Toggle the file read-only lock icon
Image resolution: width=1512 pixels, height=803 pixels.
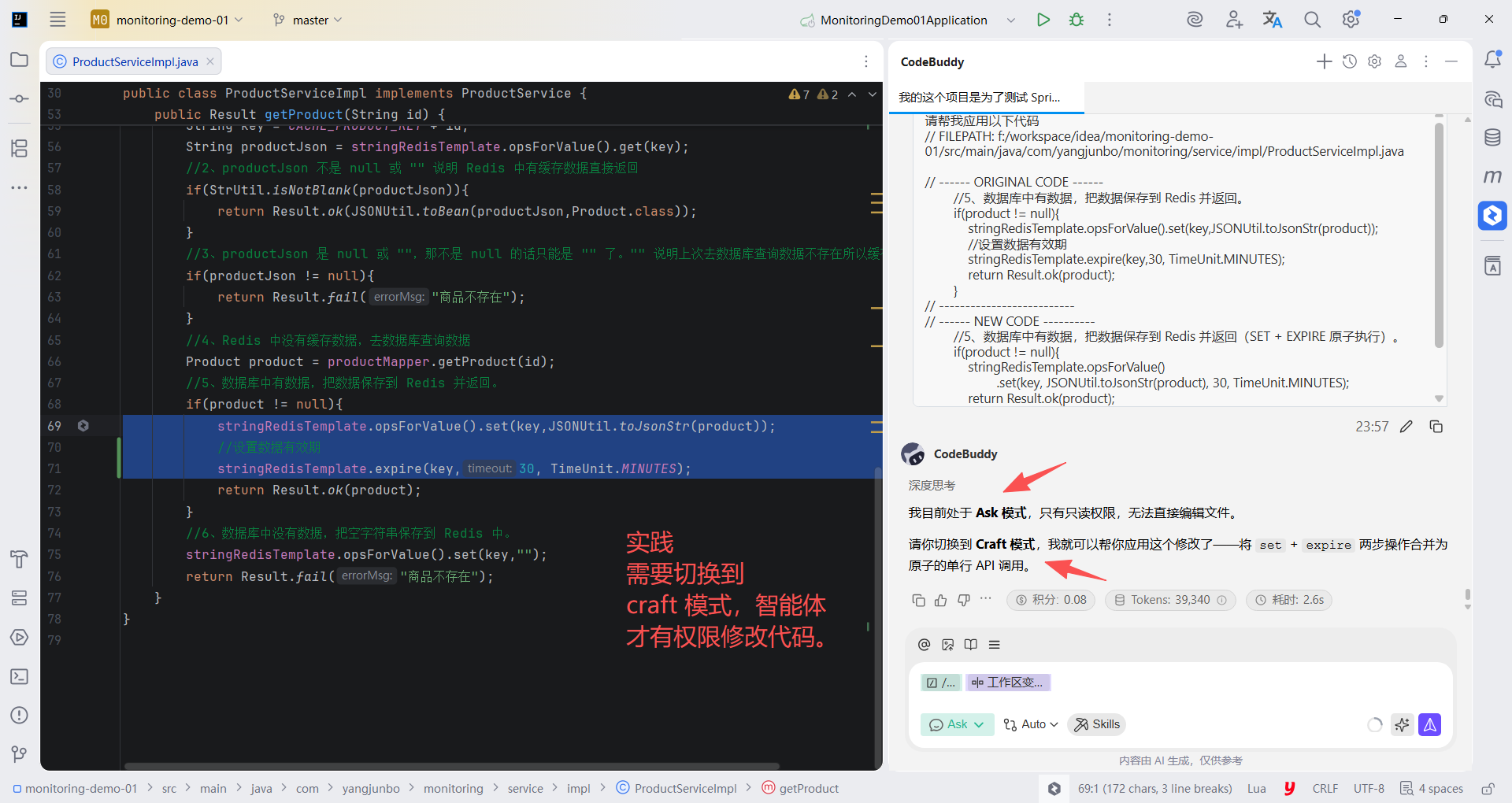click(x=1488, y=789)
